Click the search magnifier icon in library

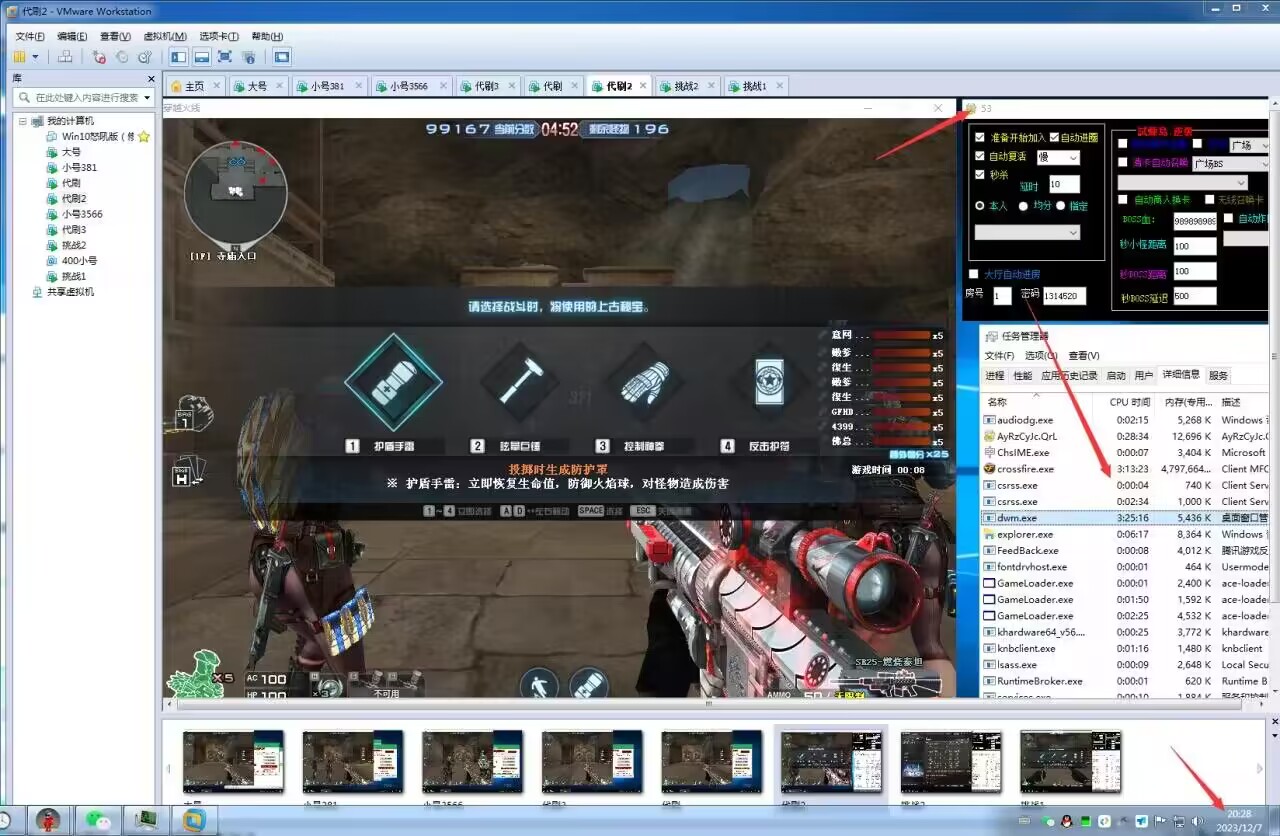[x=26, y=98]
